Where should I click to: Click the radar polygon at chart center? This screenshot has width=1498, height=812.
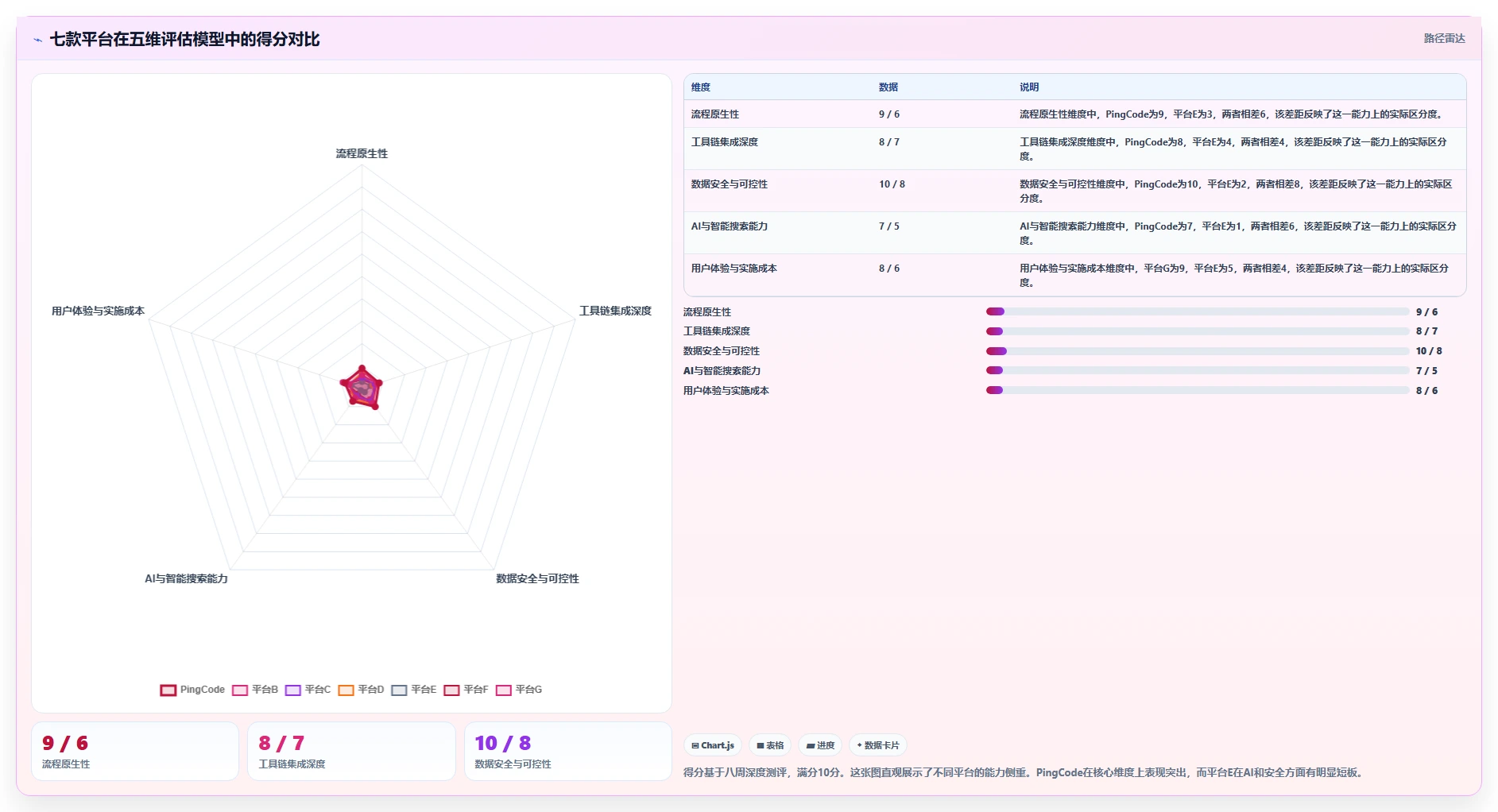[x=362, y=388]
